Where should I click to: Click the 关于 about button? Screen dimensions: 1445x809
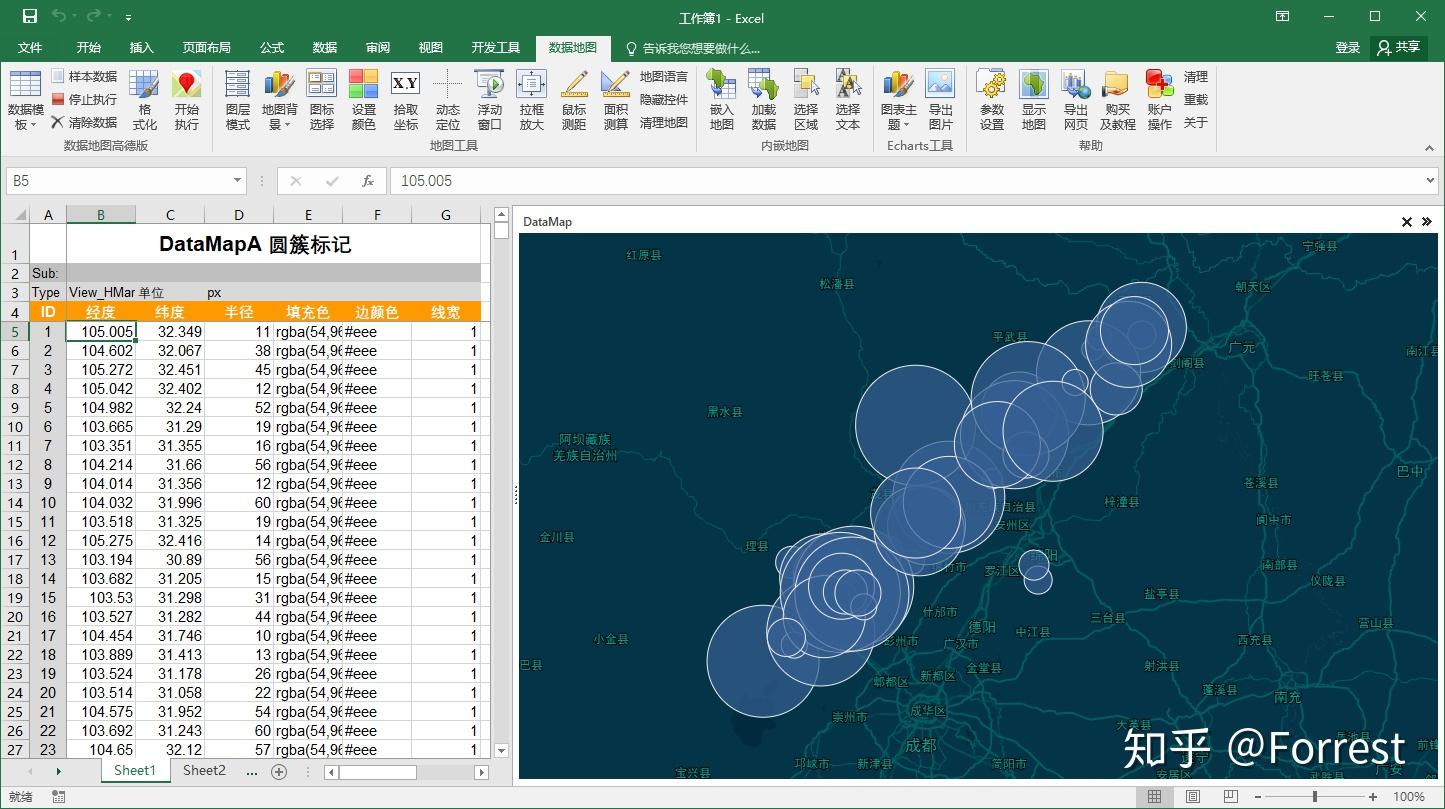1196,123
